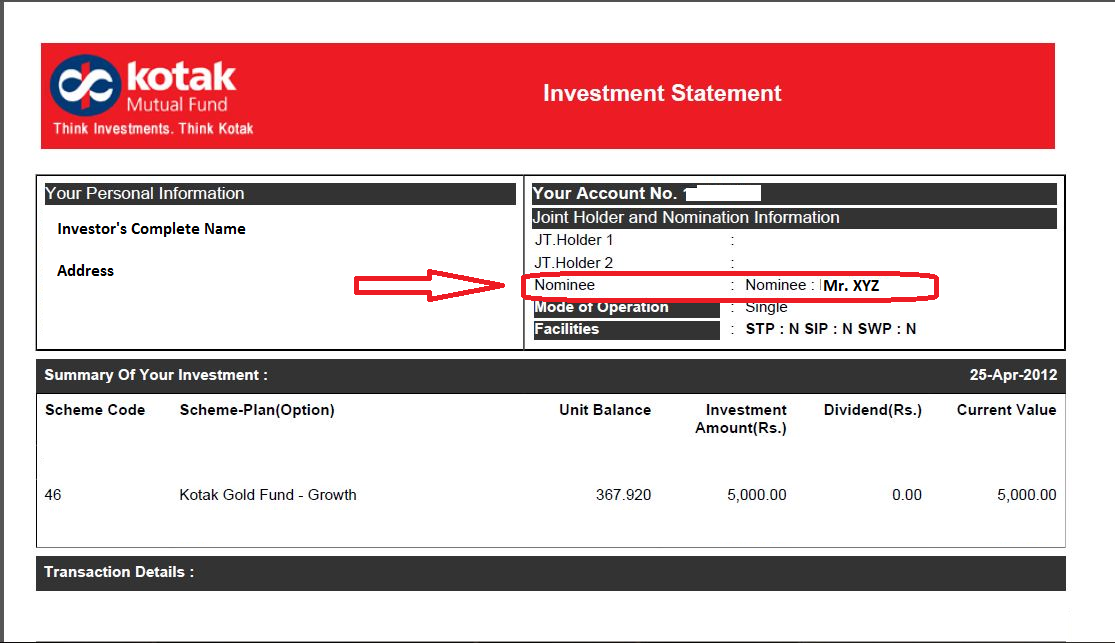Click the 'JT.Holder 2' label
1115x643 pixels.
pyautogui.click(x=574, y=263)
